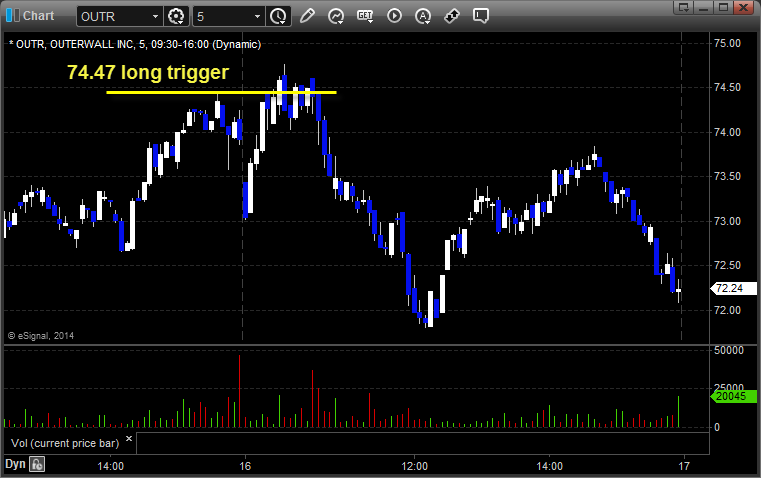761x478 pixels.
Task: Open the 5-minute interval dropdown
Action: (x=257, y=16)
